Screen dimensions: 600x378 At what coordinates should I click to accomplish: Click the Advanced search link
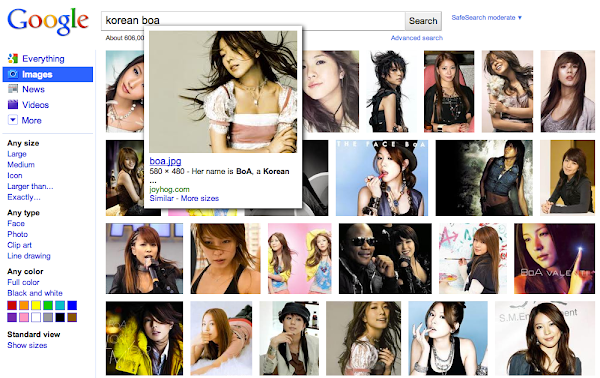416,38
